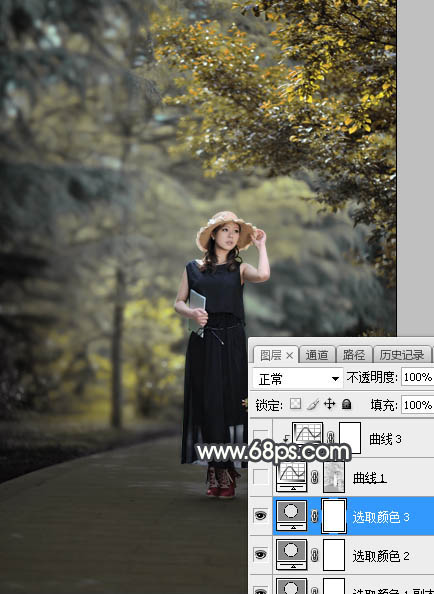Image resolution: width=434 pixels, height=594 pixels.
Task: Click the lock position move icon
Action: [329, 404]
